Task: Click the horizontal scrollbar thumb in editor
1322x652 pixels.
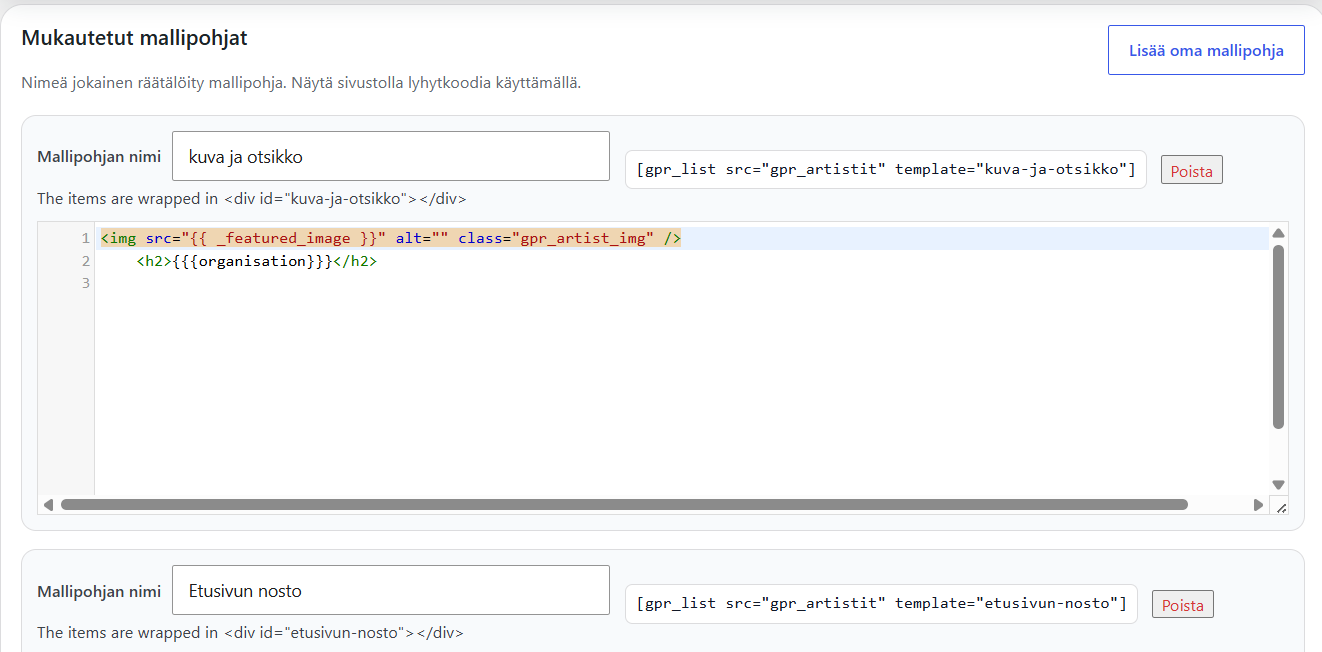Action: (x=624, y=505)
